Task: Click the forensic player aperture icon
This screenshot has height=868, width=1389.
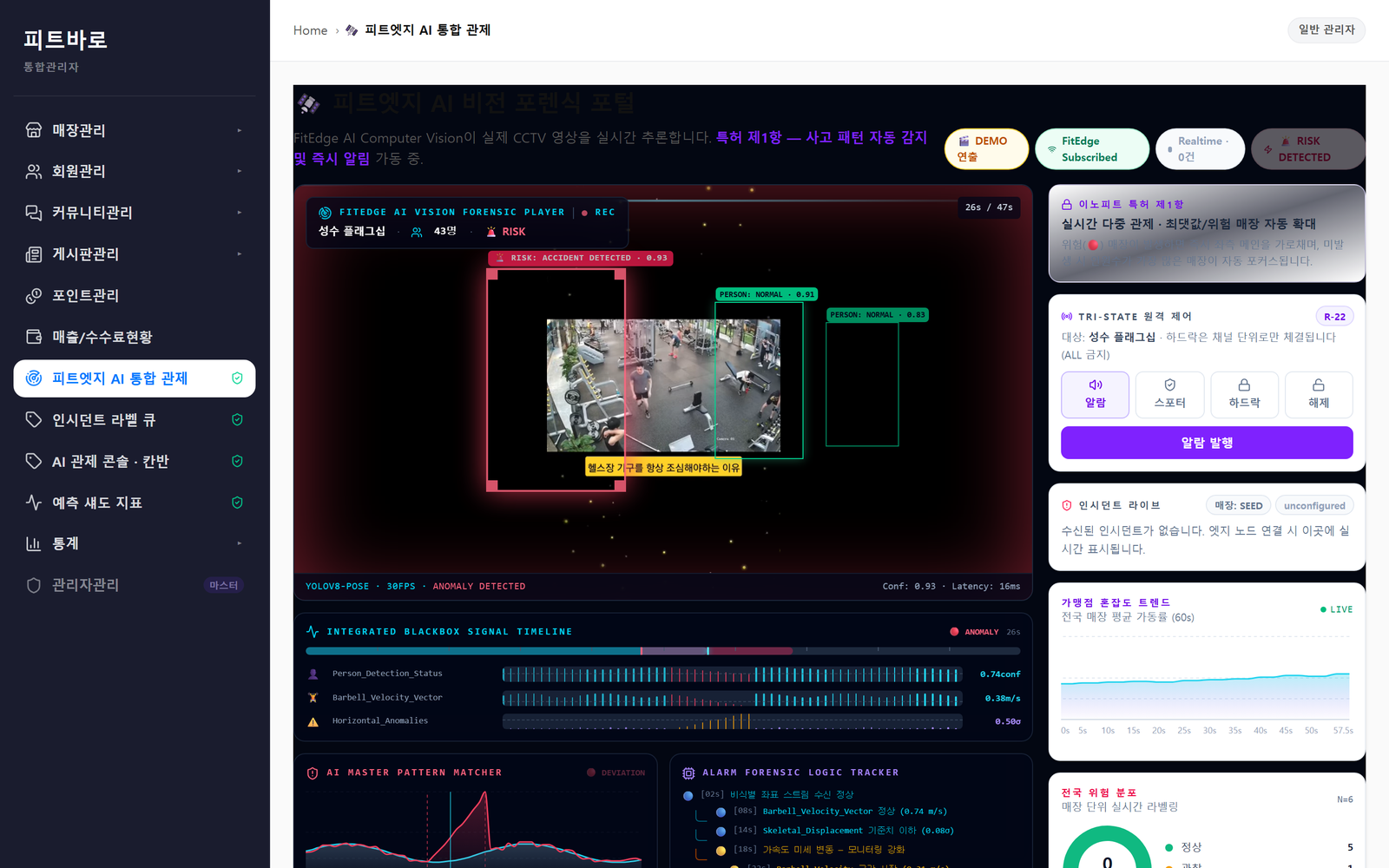Action: [x=325, y=213]
